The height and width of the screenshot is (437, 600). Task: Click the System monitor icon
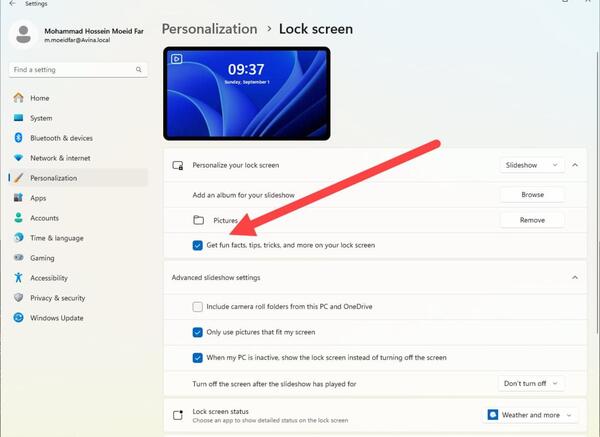pyautogui.click(x=18, y=118)
